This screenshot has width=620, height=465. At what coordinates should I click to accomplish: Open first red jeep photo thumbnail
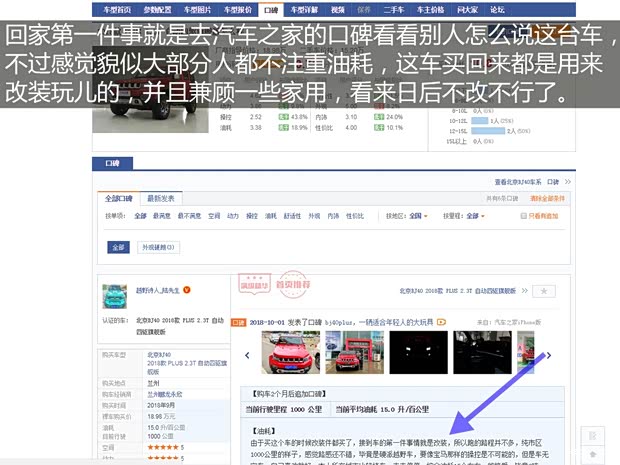pos(291,352)
